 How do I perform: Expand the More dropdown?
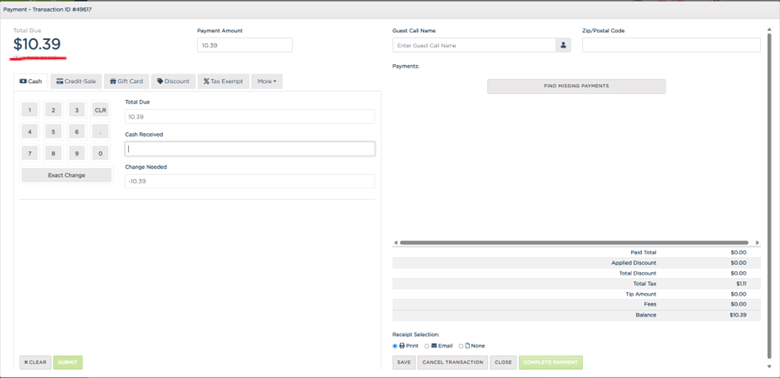tap(267, 81)
